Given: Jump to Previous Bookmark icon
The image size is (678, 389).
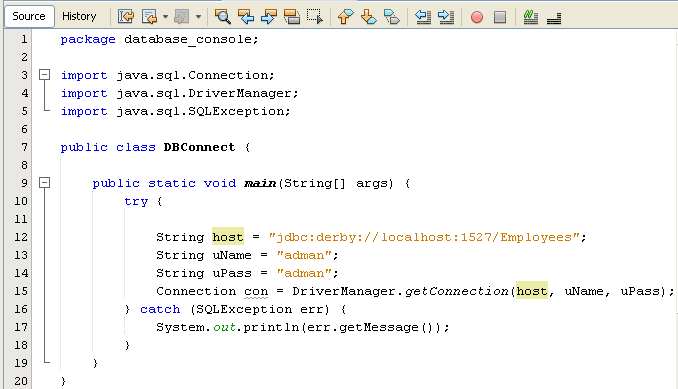Looking at the screenshot, I should click(345, 17).
